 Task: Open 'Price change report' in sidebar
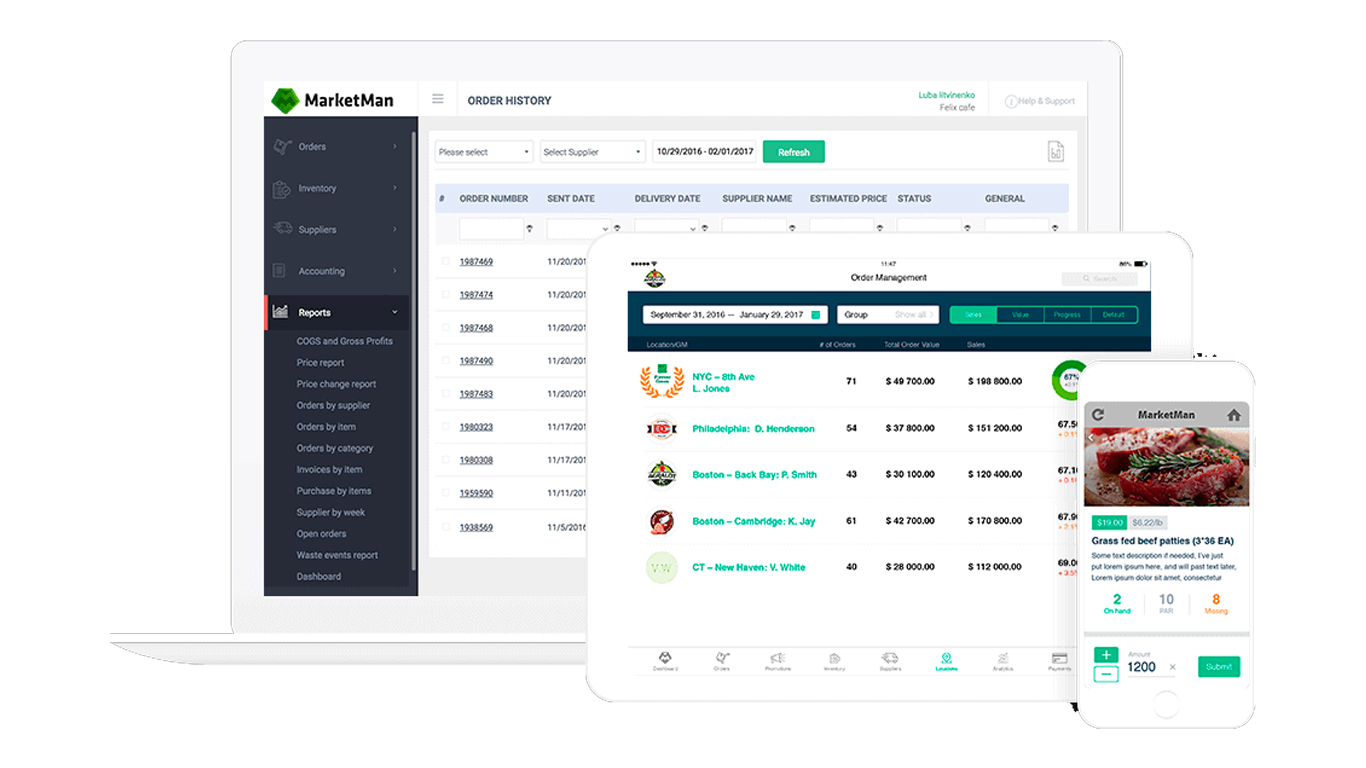336,384
